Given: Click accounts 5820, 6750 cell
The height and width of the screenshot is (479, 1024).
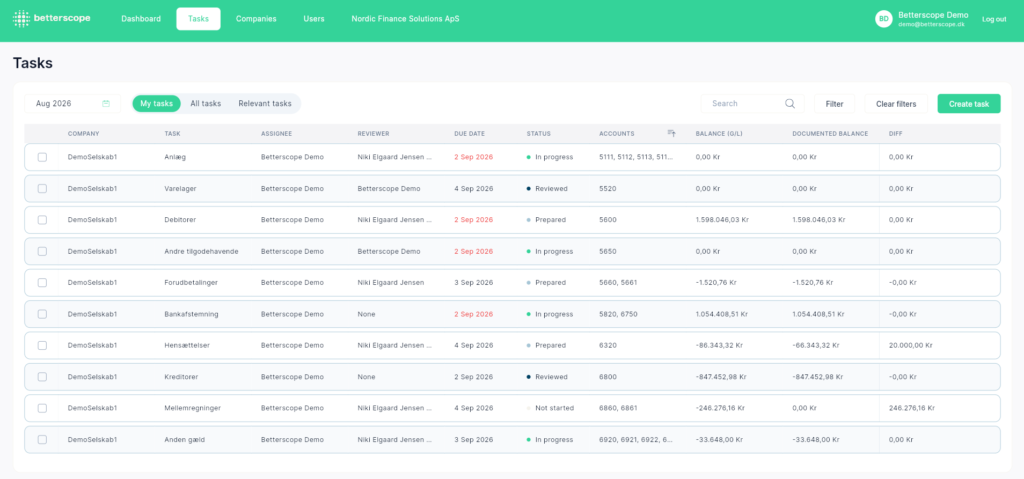Looking at the screenshot, I should point(618,314).
